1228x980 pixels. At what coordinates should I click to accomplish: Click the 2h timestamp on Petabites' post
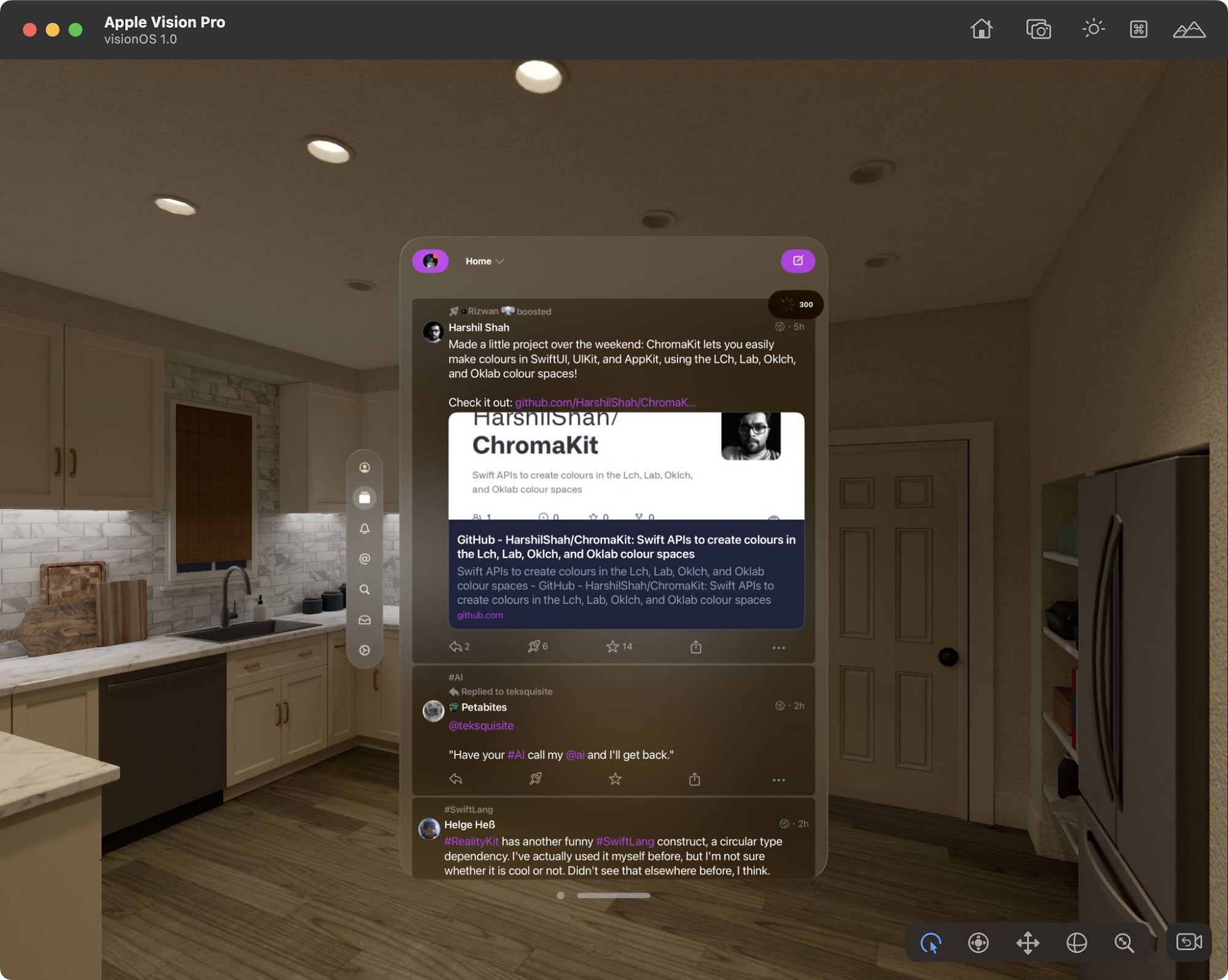coord(799,706)
